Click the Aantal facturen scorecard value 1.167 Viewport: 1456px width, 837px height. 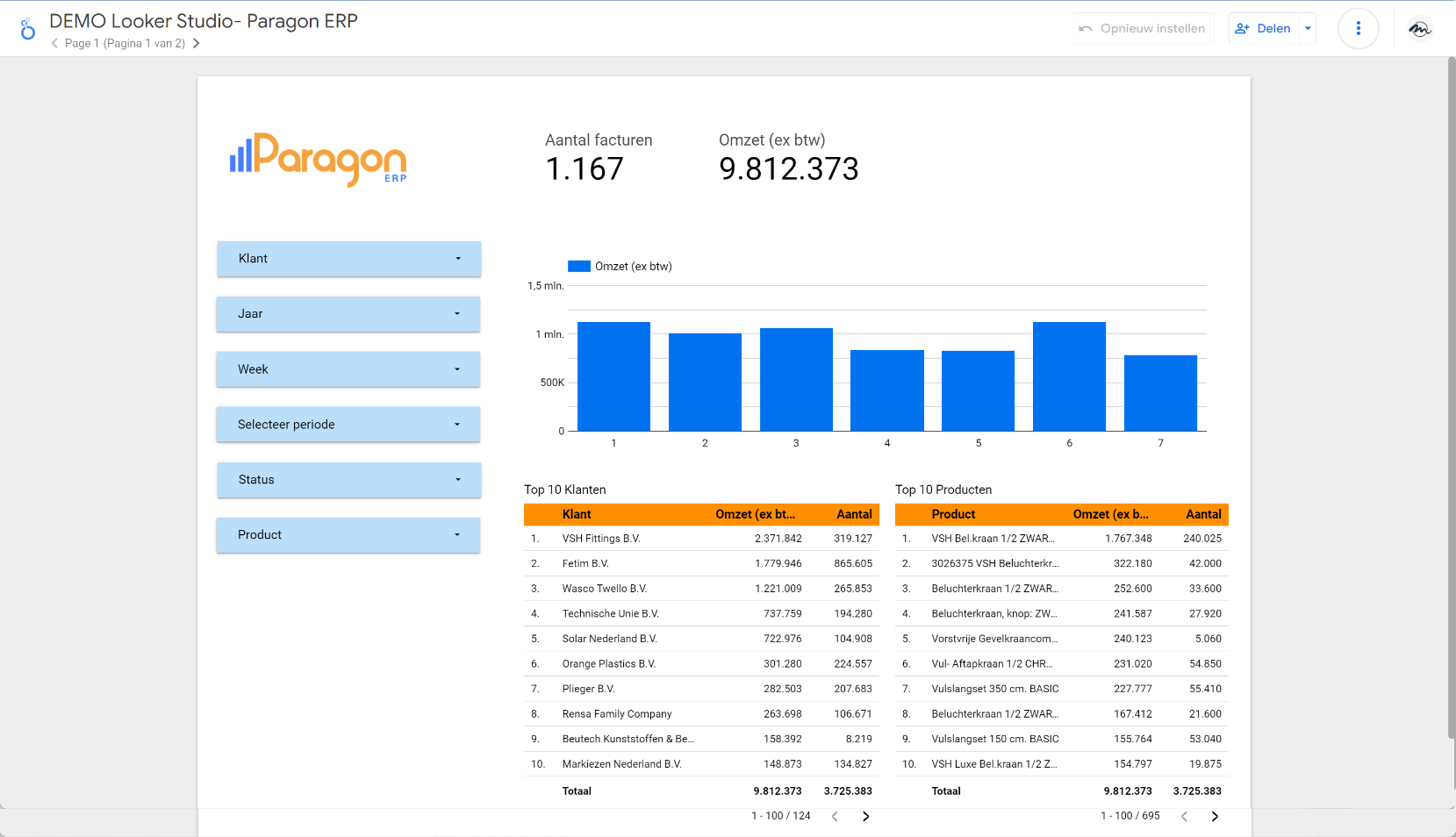point(585,168)
